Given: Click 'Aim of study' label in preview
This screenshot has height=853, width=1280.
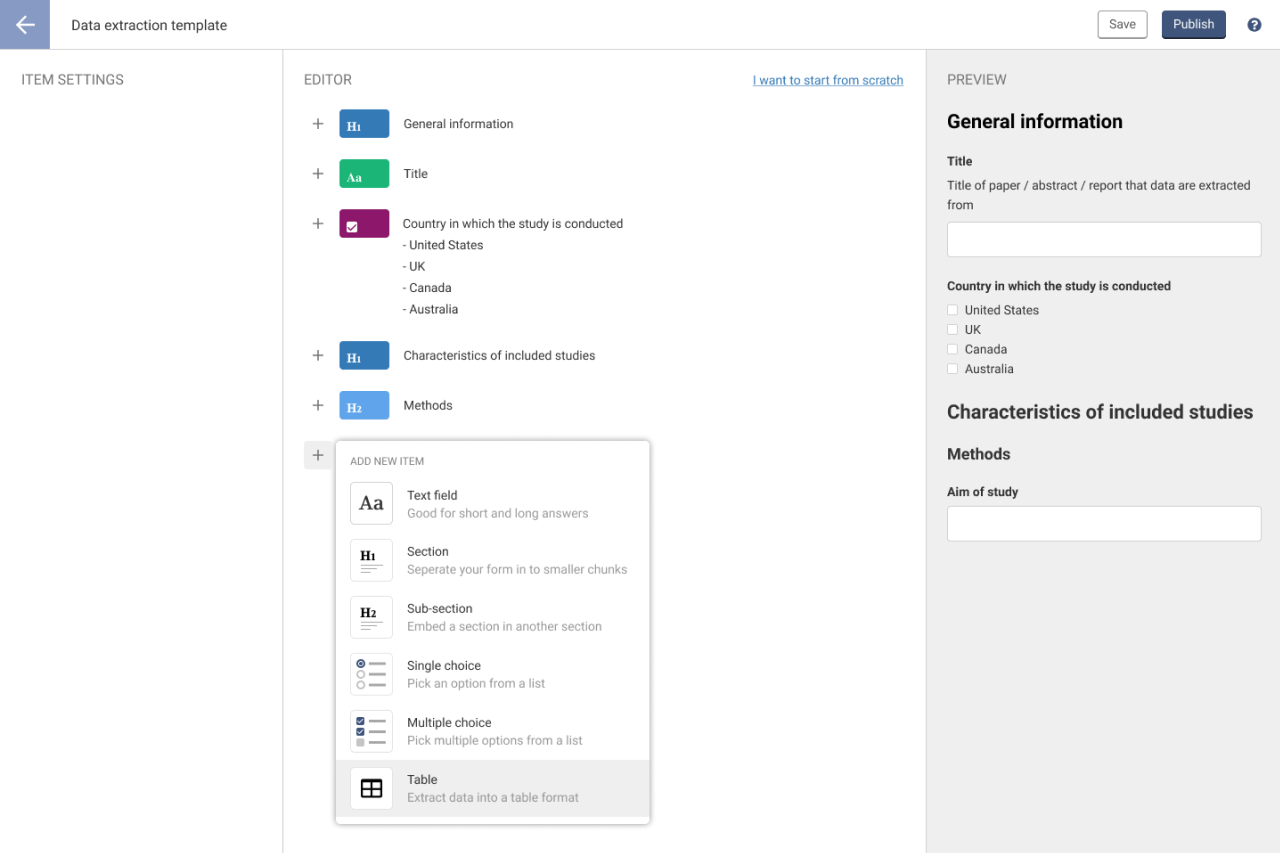Looking at the screenshot, I should (983, 492).
